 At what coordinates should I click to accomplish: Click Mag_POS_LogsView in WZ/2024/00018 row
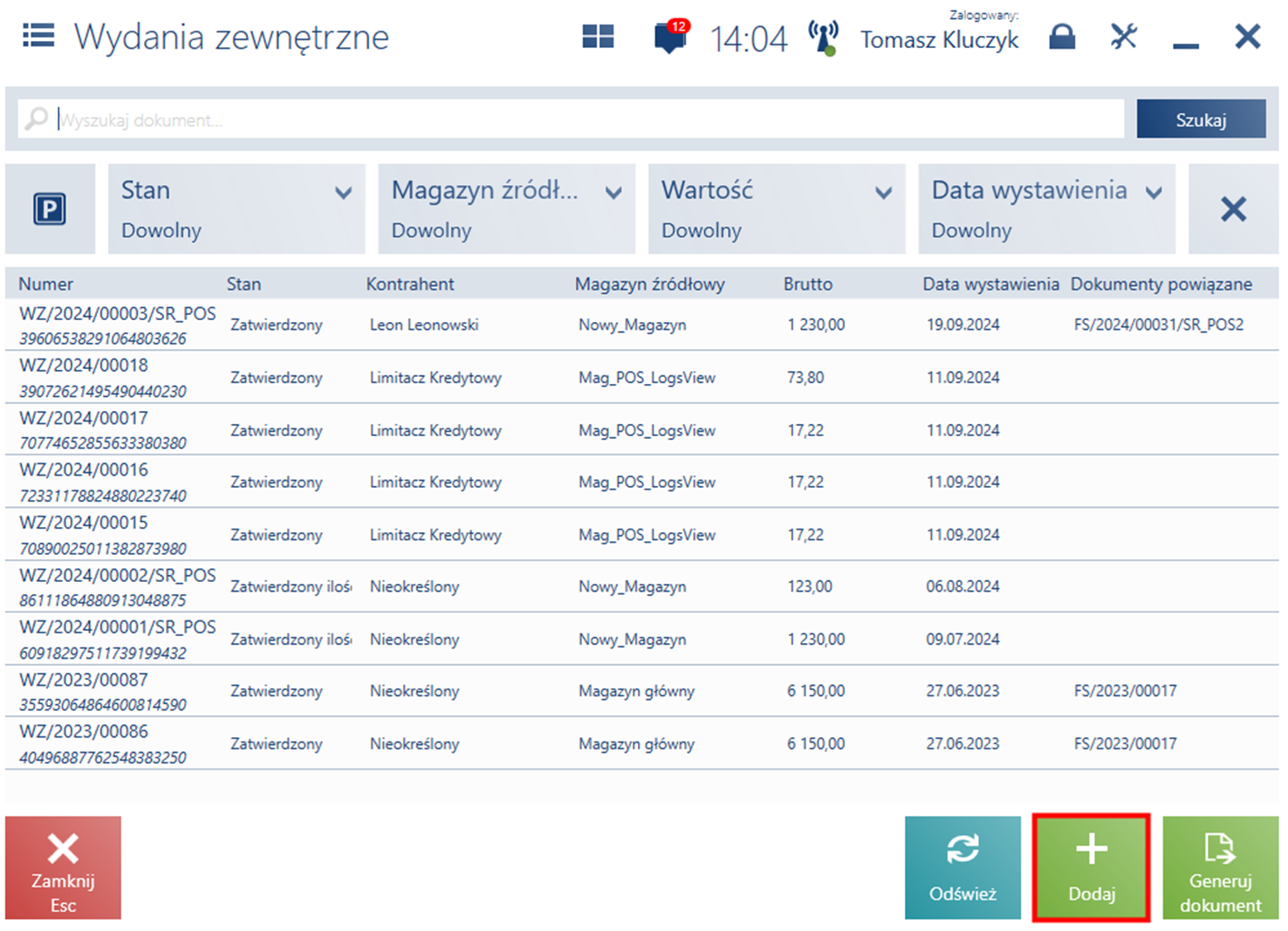(x=647, y=378)
